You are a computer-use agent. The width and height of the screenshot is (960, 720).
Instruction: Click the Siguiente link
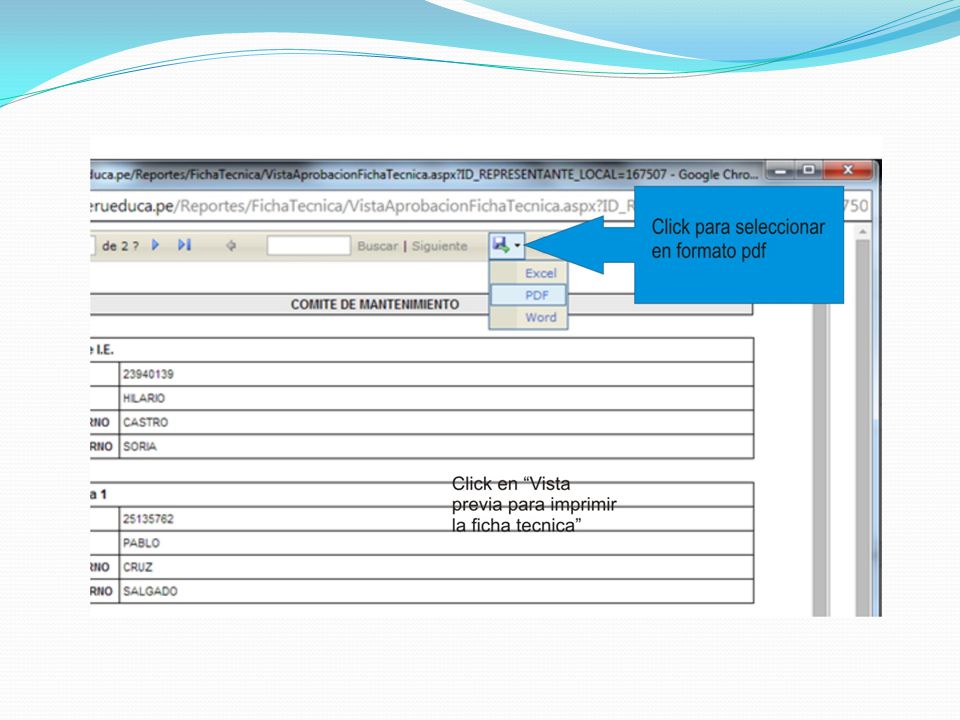tap(440, 246)
